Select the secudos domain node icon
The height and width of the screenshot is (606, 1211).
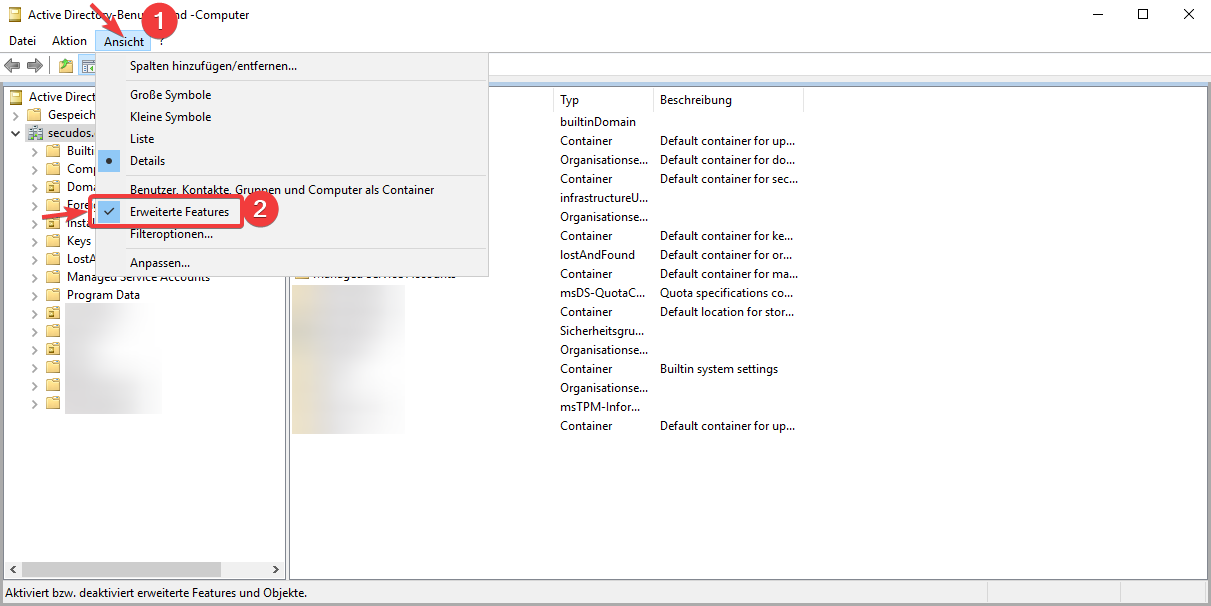pos(36,133)
